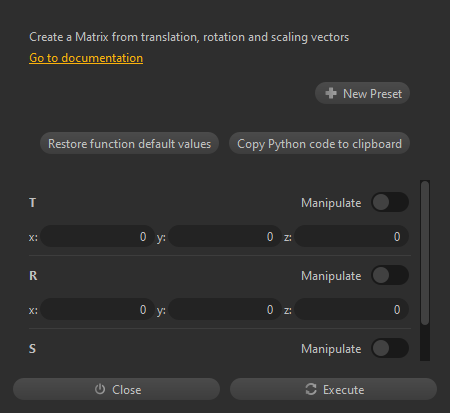Focus the R rotation z input field
Image resolution: width=450 pixels, height=413 pixels.
(x=352, y=309)
